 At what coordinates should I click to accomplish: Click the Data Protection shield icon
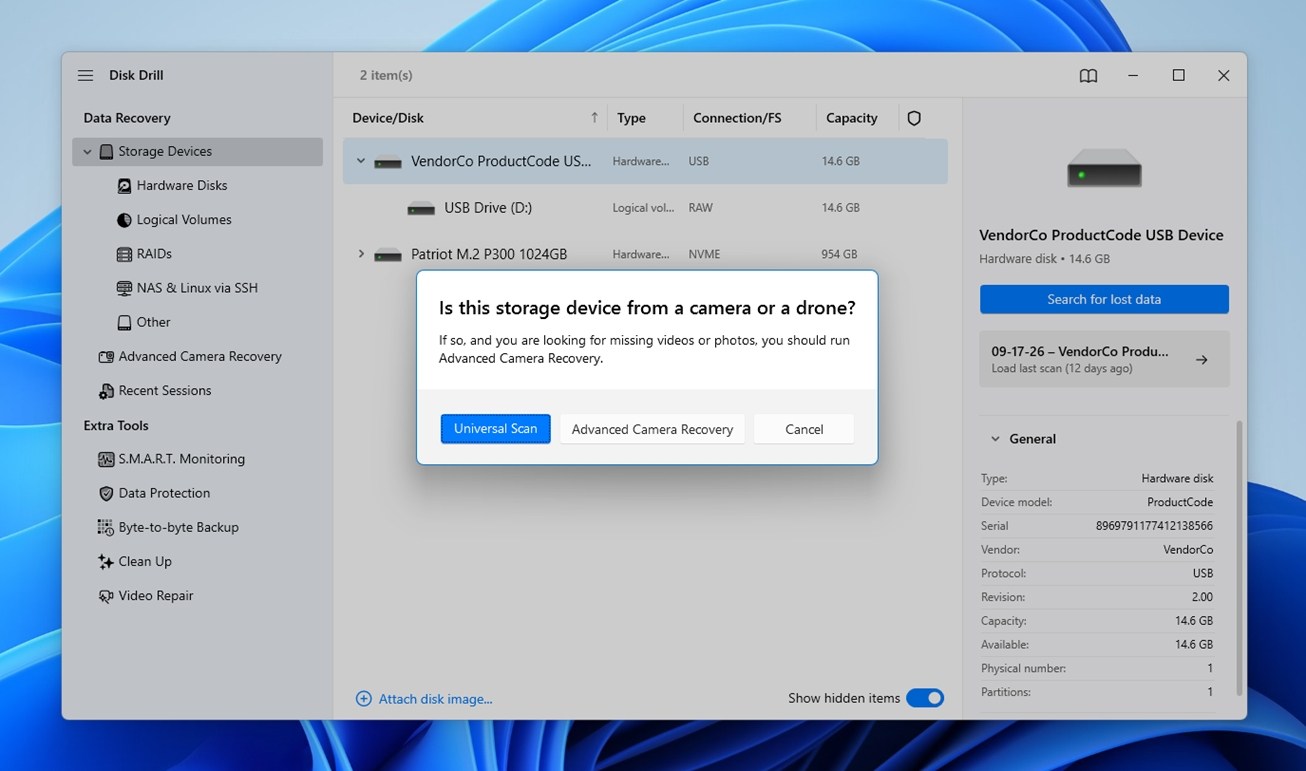[106, 494]
